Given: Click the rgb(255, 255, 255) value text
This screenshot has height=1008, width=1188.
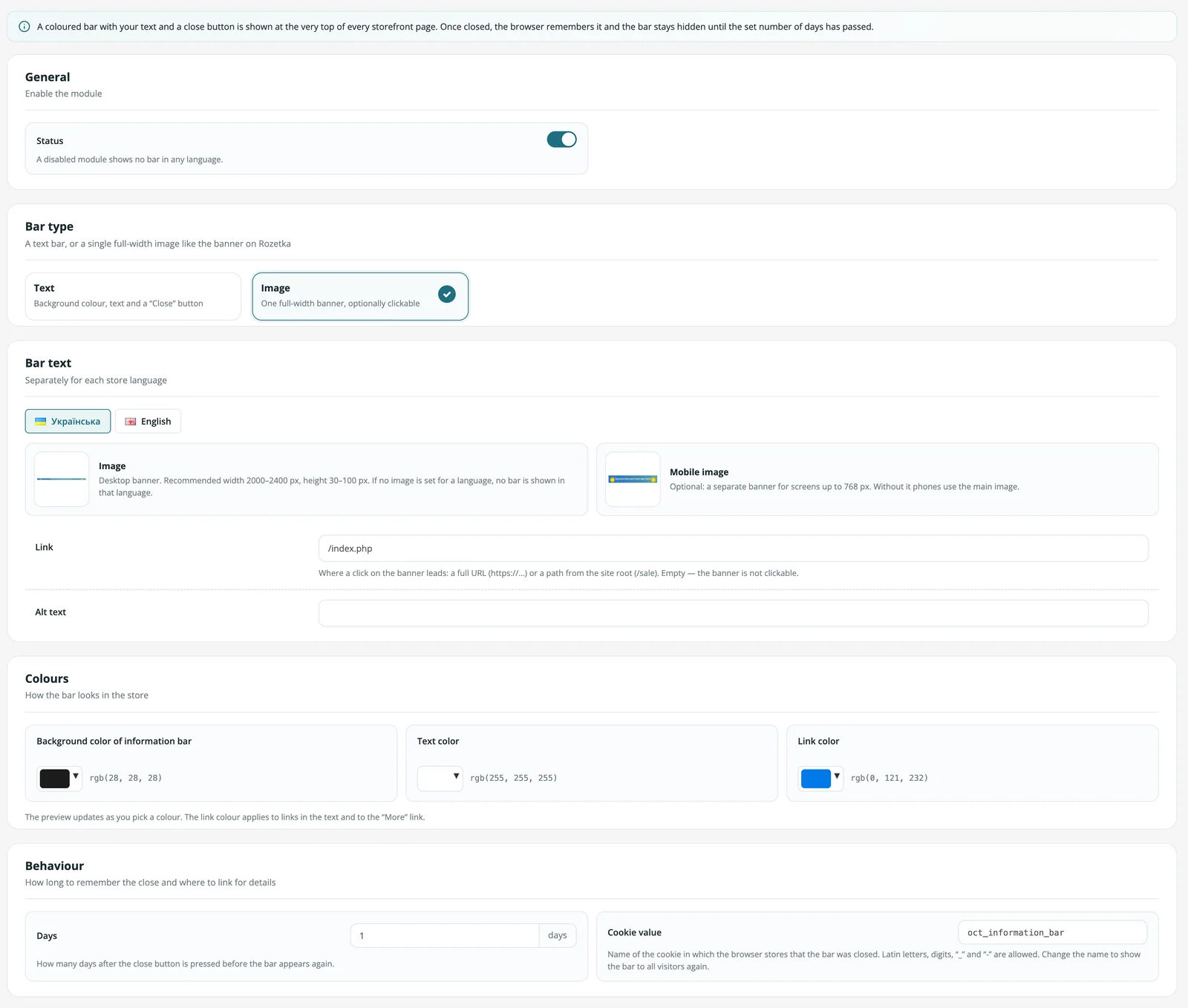Looking at the screenshot, I should click(x=514, y=778).
